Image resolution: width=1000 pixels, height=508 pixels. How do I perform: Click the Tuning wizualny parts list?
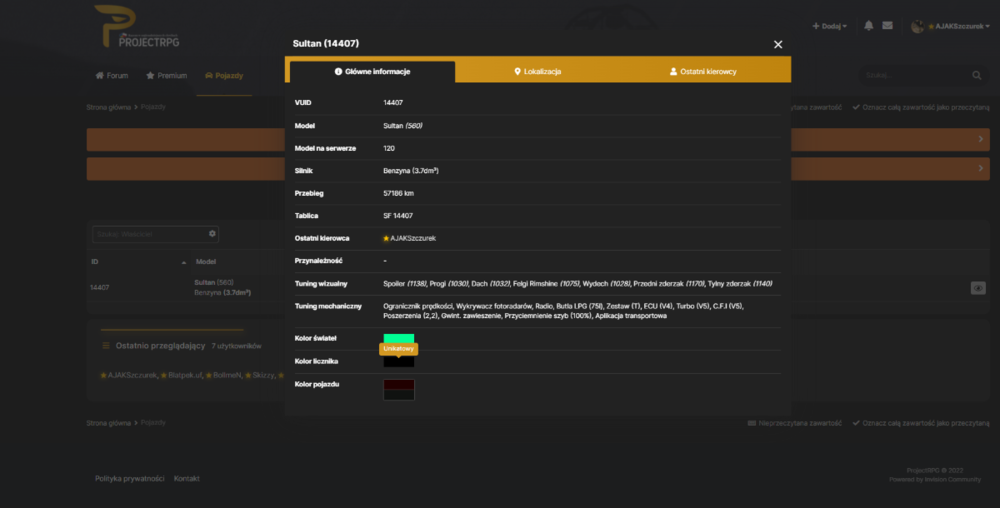(x=577, y=284)
